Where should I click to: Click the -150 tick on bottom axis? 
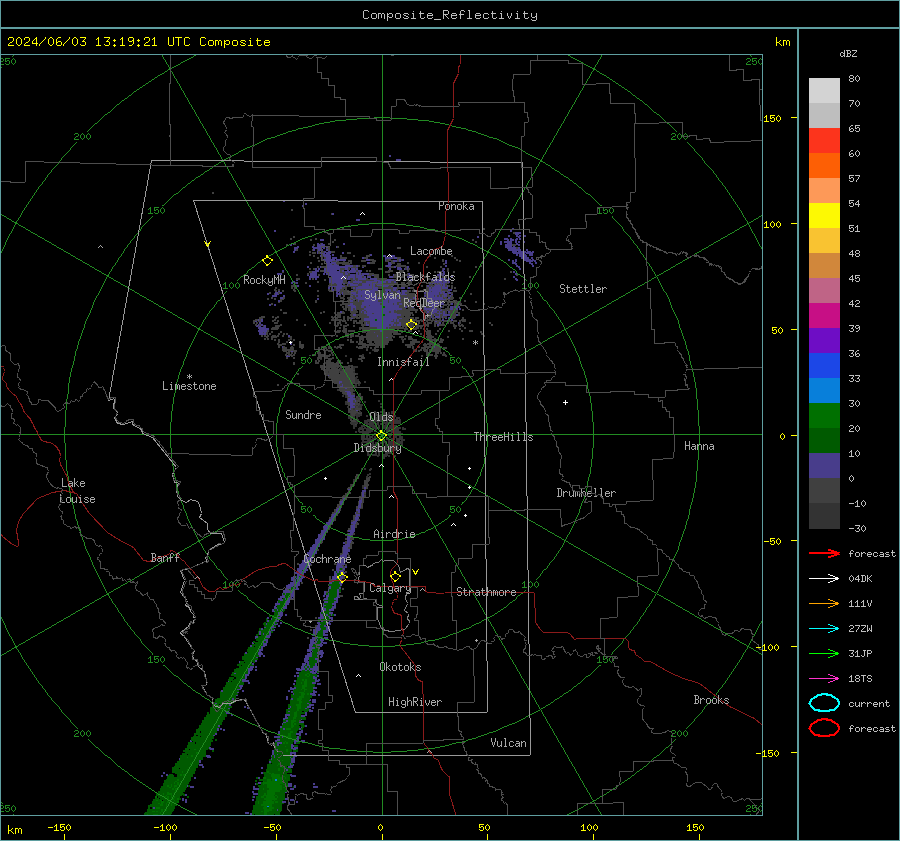point(59,827)
